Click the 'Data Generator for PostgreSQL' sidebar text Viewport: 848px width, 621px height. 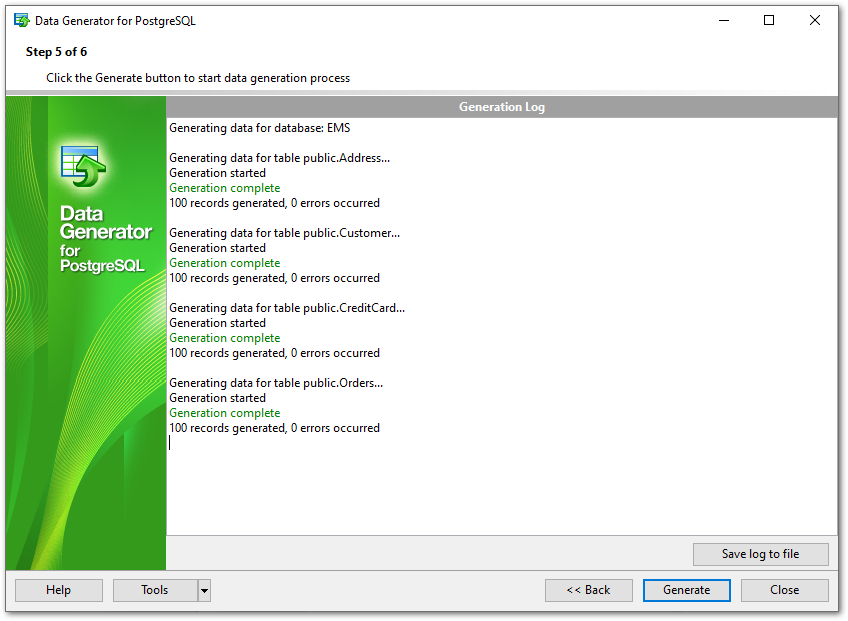[105, 239]
